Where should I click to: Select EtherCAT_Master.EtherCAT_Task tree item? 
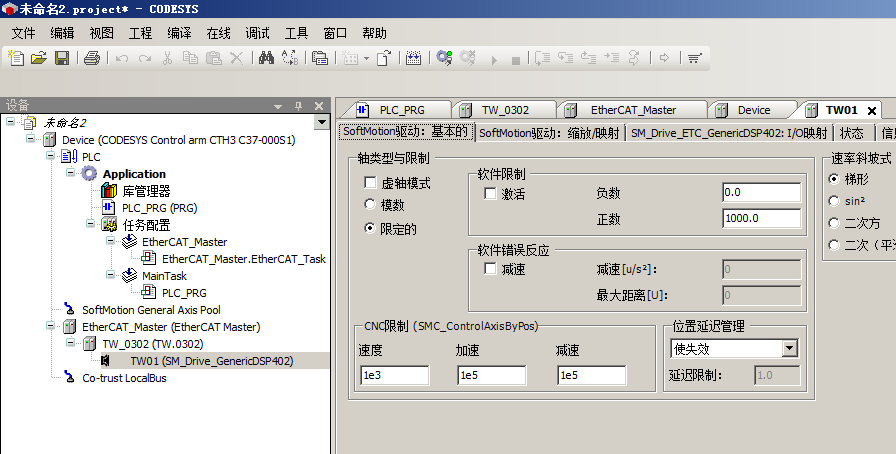click(x=243, y=258)
